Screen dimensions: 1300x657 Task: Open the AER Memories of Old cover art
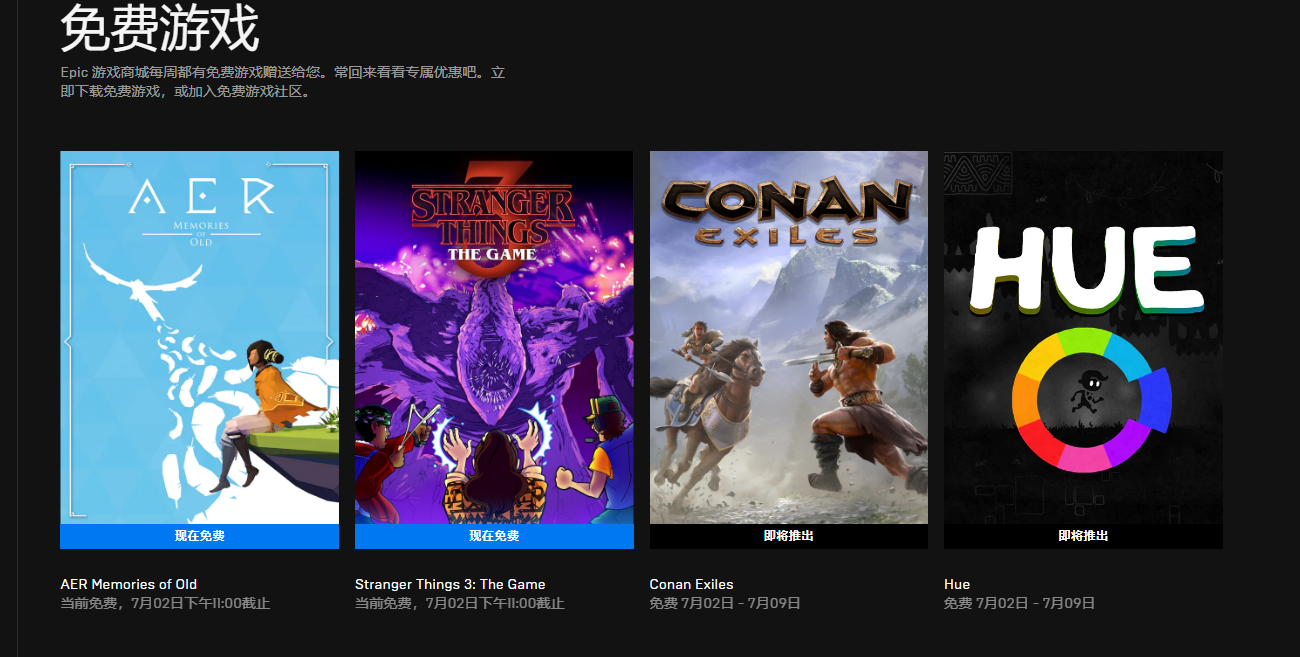coord(199,337)
